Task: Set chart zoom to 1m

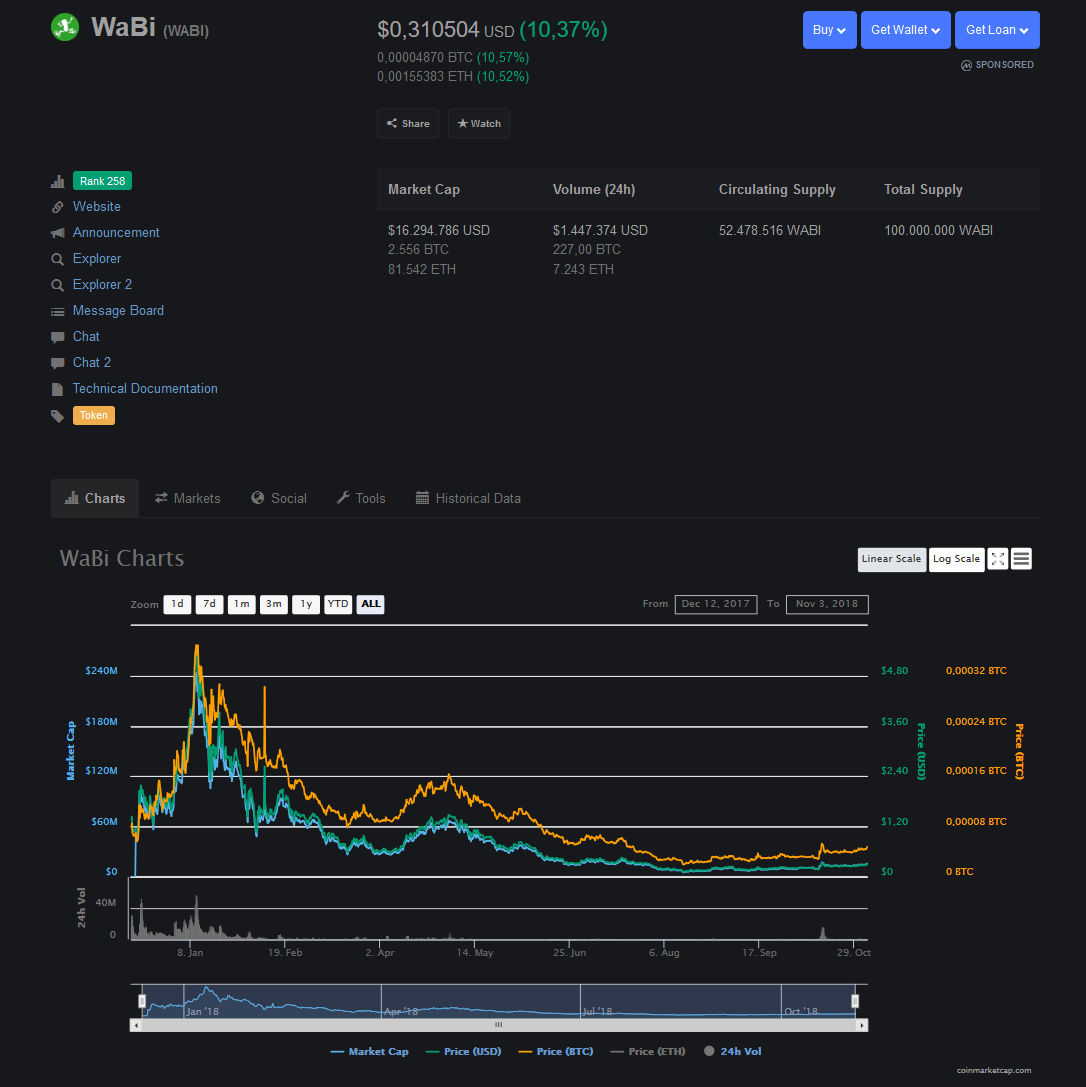Action: point(242,604)
